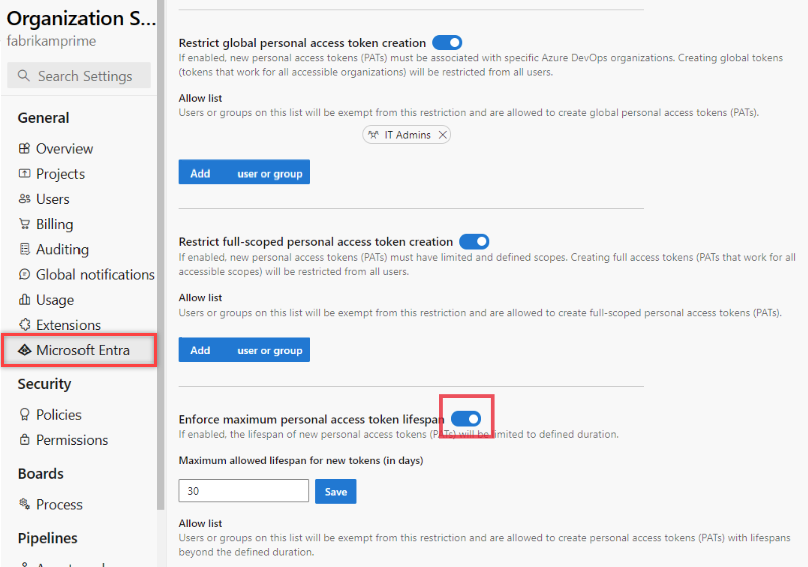The image size is (808, 567).
Task: Remove IT Admins from allow list
Action: tap(442, 135)
